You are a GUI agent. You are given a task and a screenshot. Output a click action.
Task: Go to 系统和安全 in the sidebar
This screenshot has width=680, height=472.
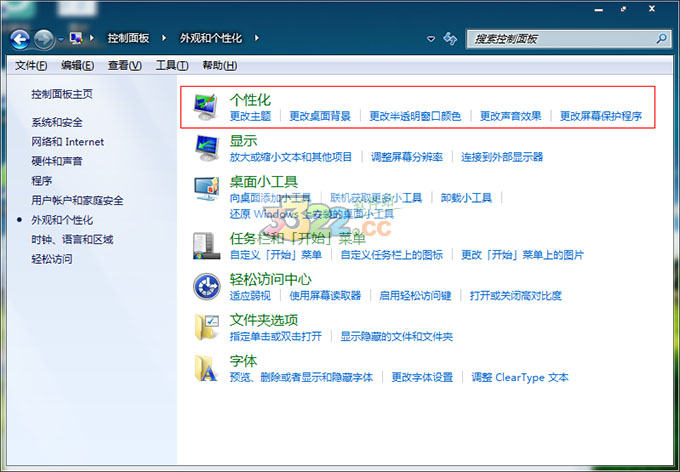57,122
